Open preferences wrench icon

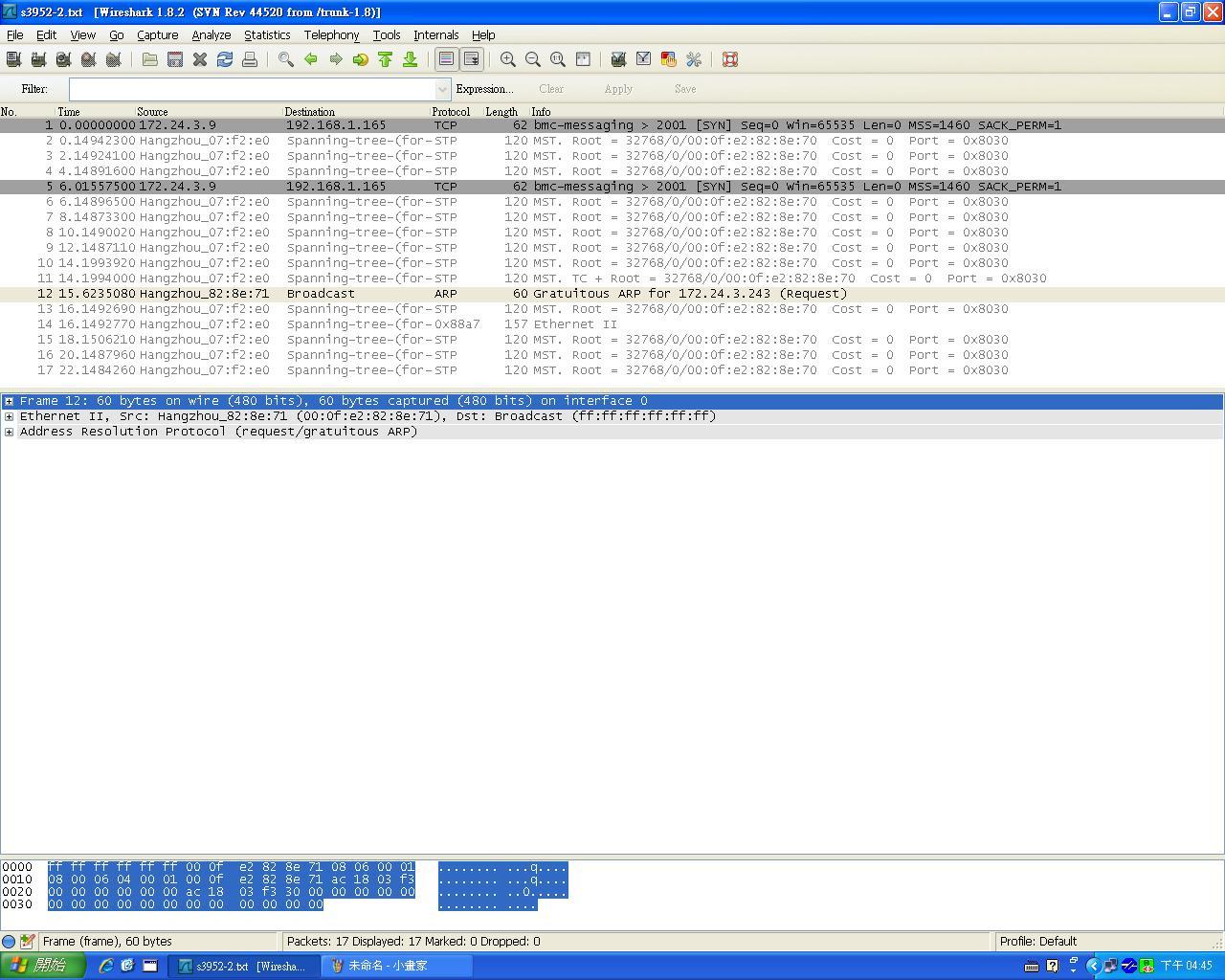pyautogui.click(x=693, y=59)
